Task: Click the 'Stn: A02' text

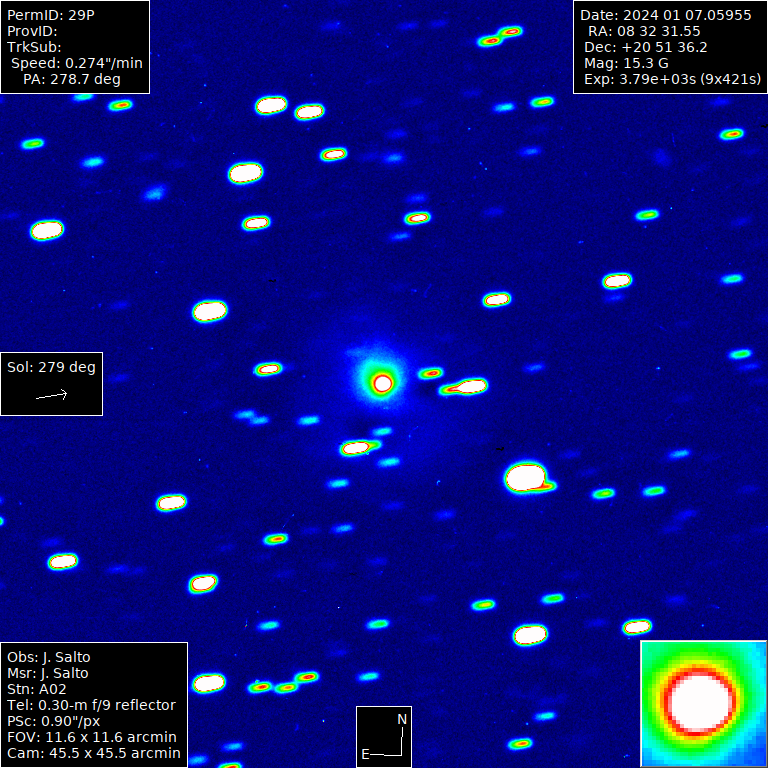Action: 37,689
